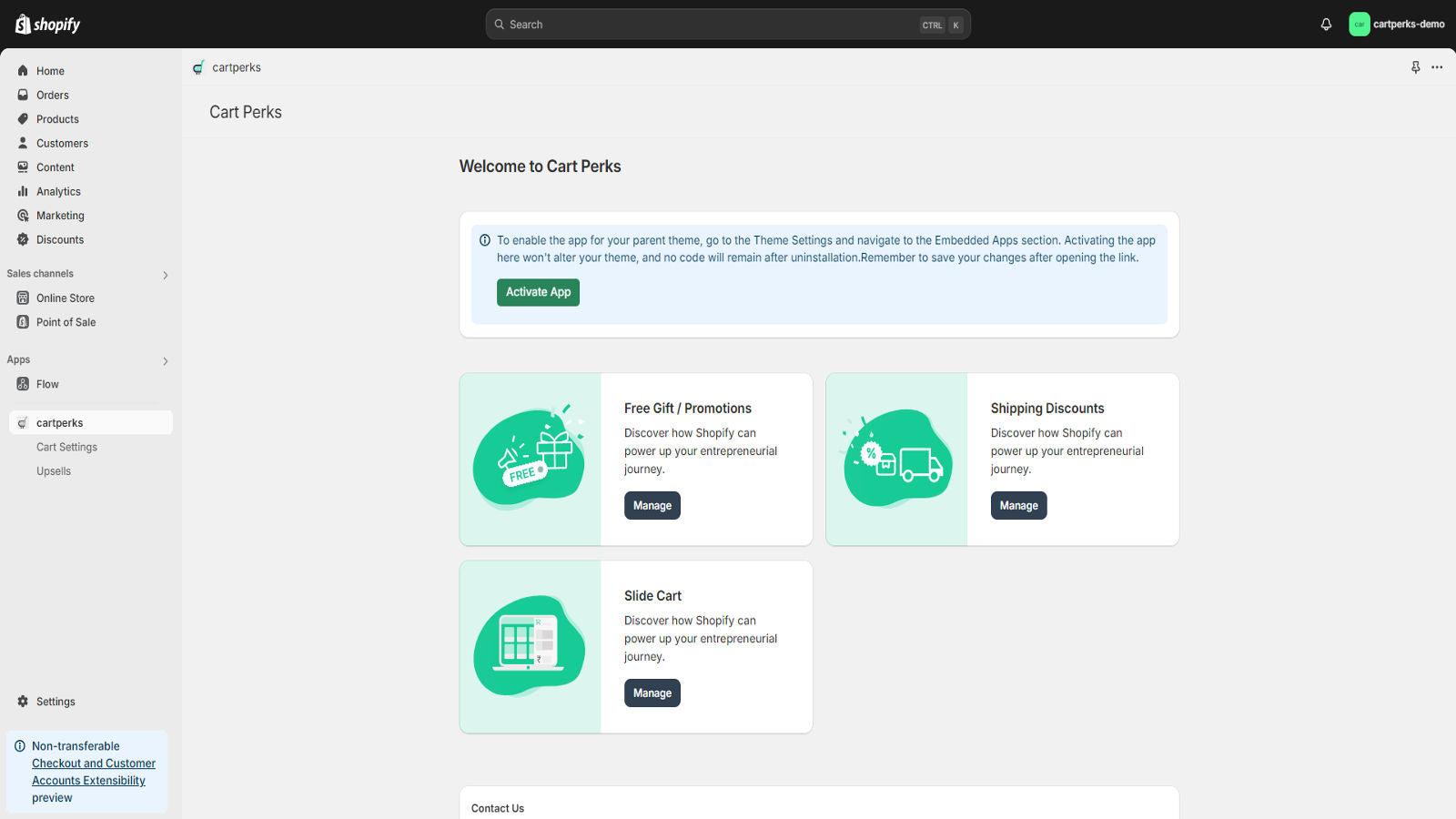Open Analytics from the sidebar

tap(58, 192)
